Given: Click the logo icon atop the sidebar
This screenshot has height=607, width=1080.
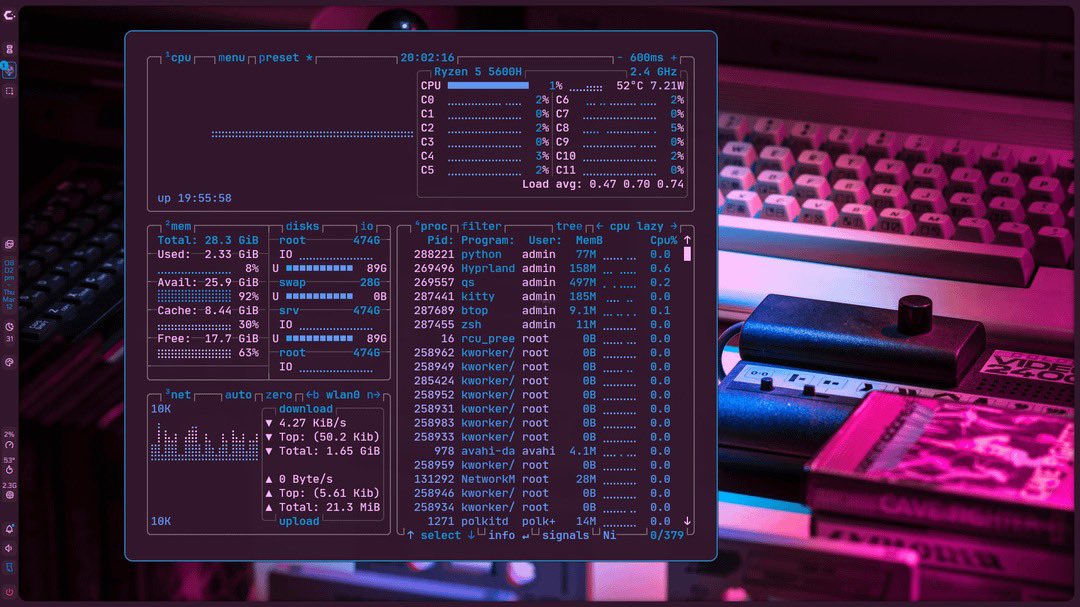Looking at the screenshot, I should (x=9, y=15).
